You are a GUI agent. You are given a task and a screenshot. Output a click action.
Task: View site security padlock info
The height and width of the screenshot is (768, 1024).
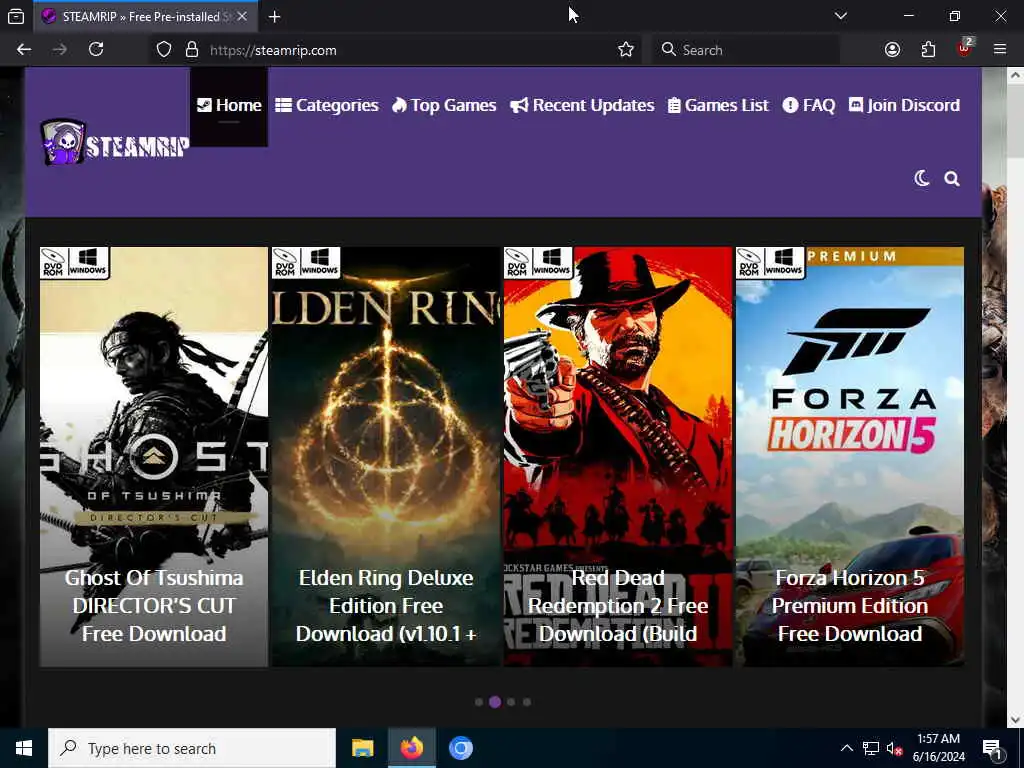pos(191,50)
